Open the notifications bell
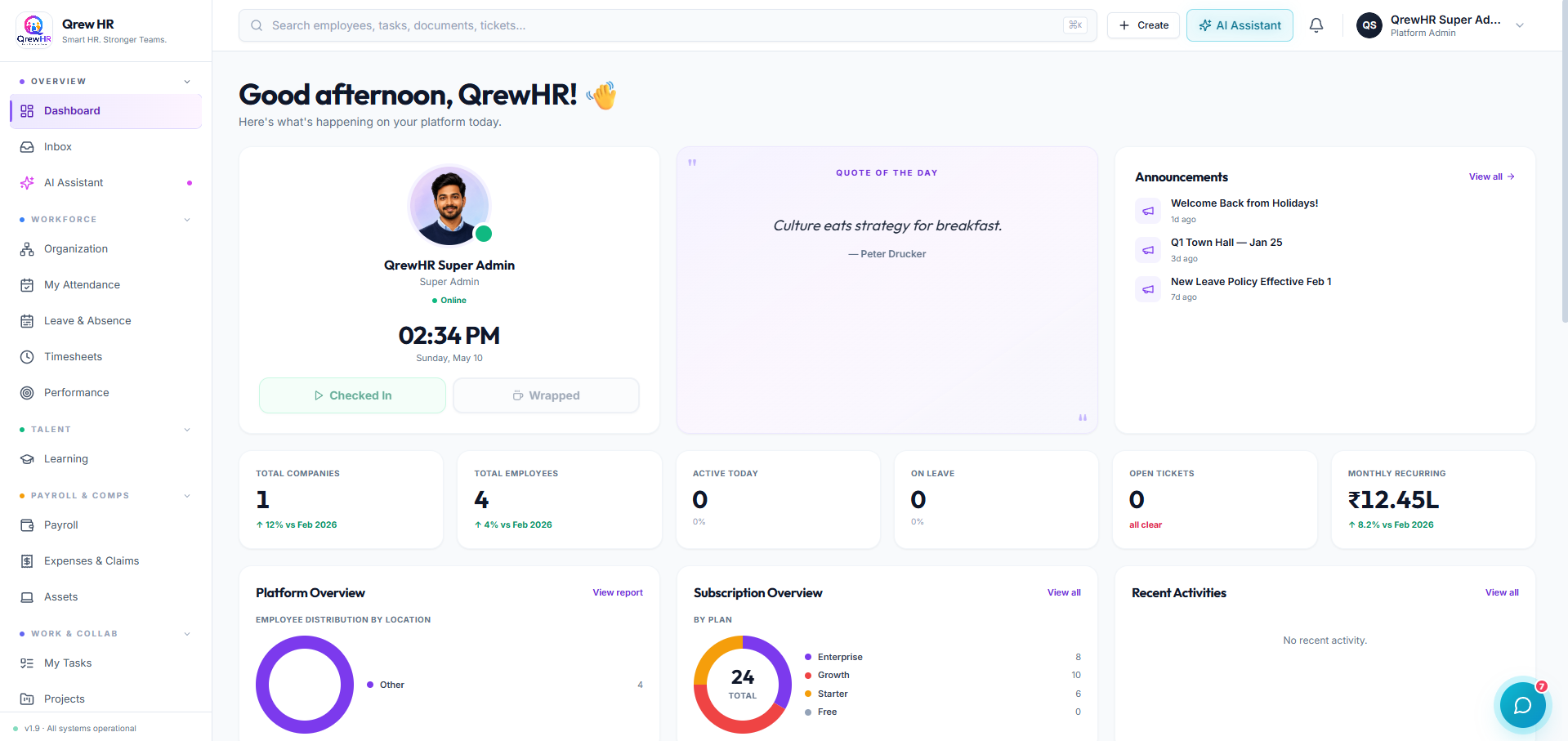Image resolution: width=1568 pixels, height=741 pixels. [x=1316, y=25]
